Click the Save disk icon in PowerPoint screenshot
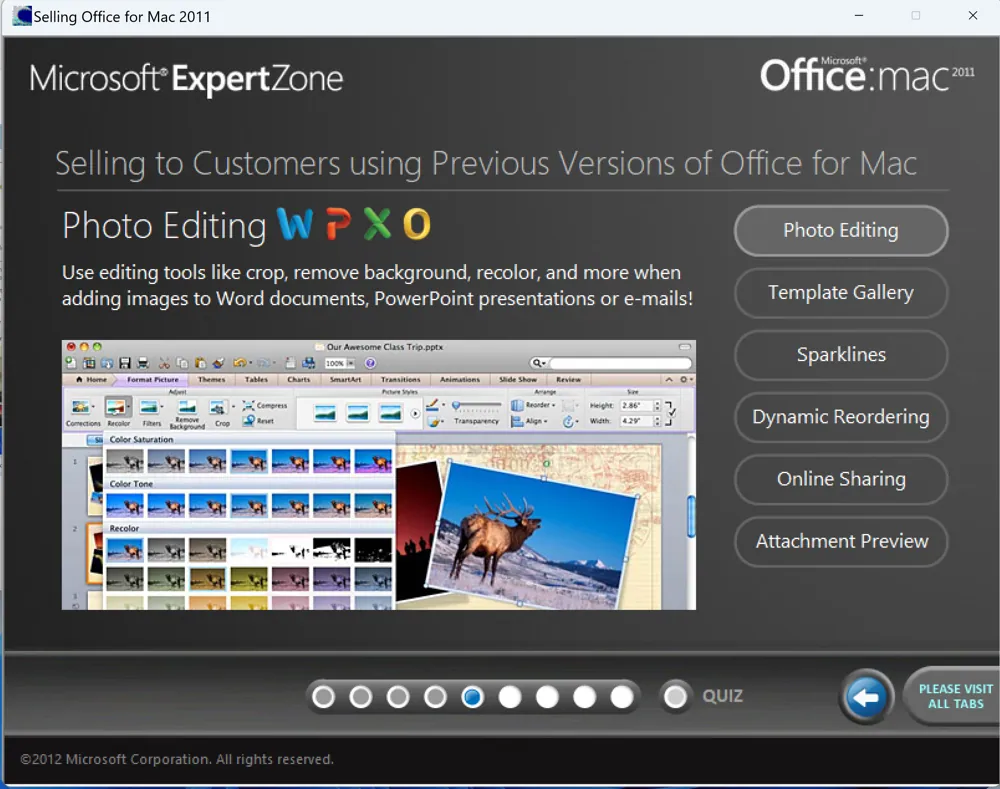 (125, 363)
